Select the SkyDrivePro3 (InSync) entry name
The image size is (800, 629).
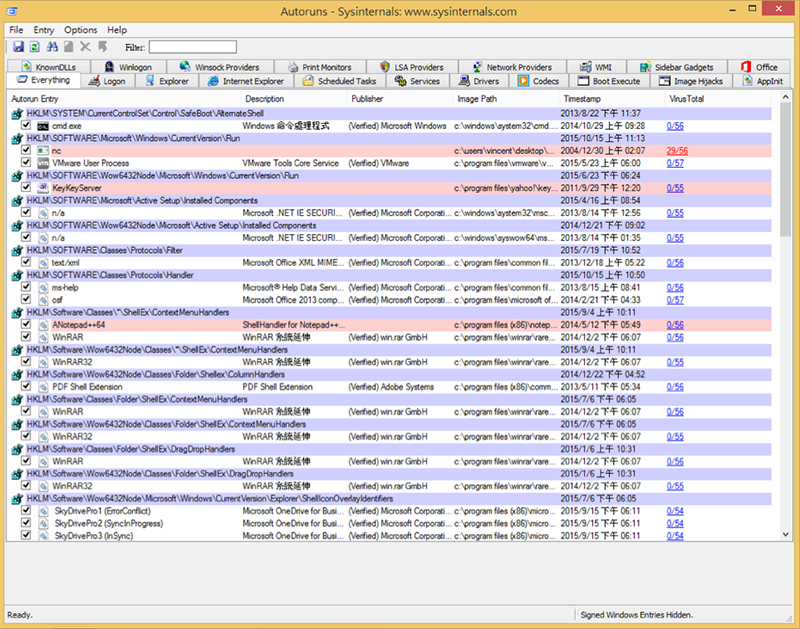coord(92,536)
